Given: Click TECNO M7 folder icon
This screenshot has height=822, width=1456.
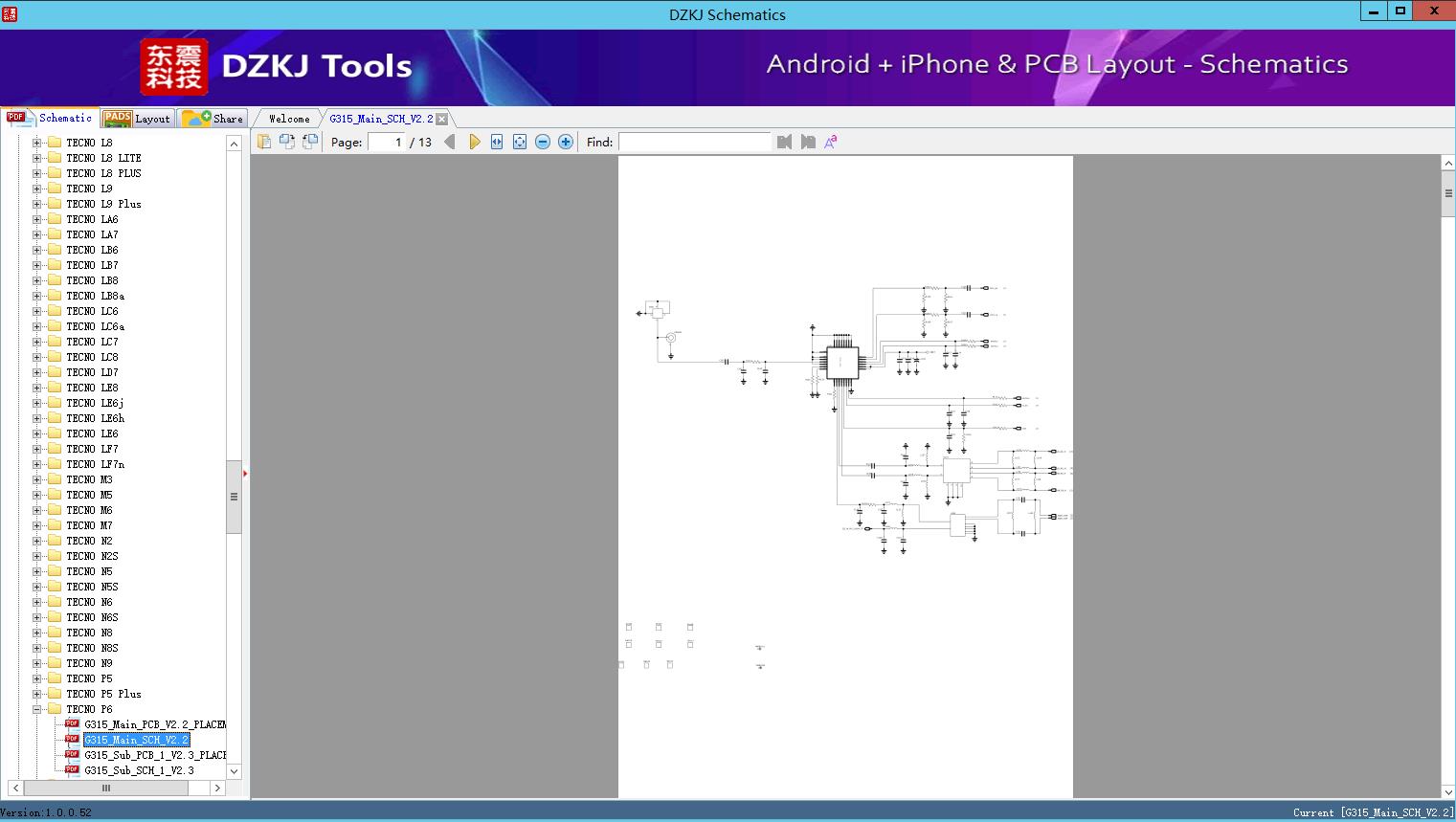Looking at the screenshot, I should coord(55,525).
